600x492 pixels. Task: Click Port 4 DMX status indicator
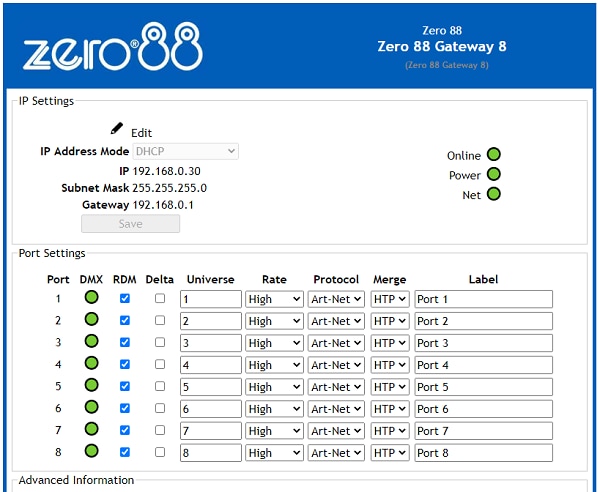[x=91, y=363]
